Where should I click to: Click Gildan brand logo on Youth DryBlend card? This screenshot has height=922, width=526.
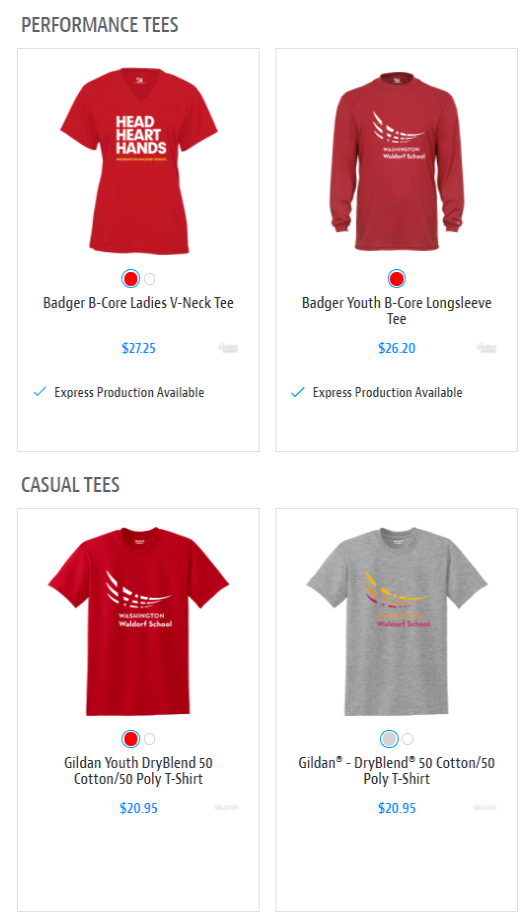[x=226, y=808]
